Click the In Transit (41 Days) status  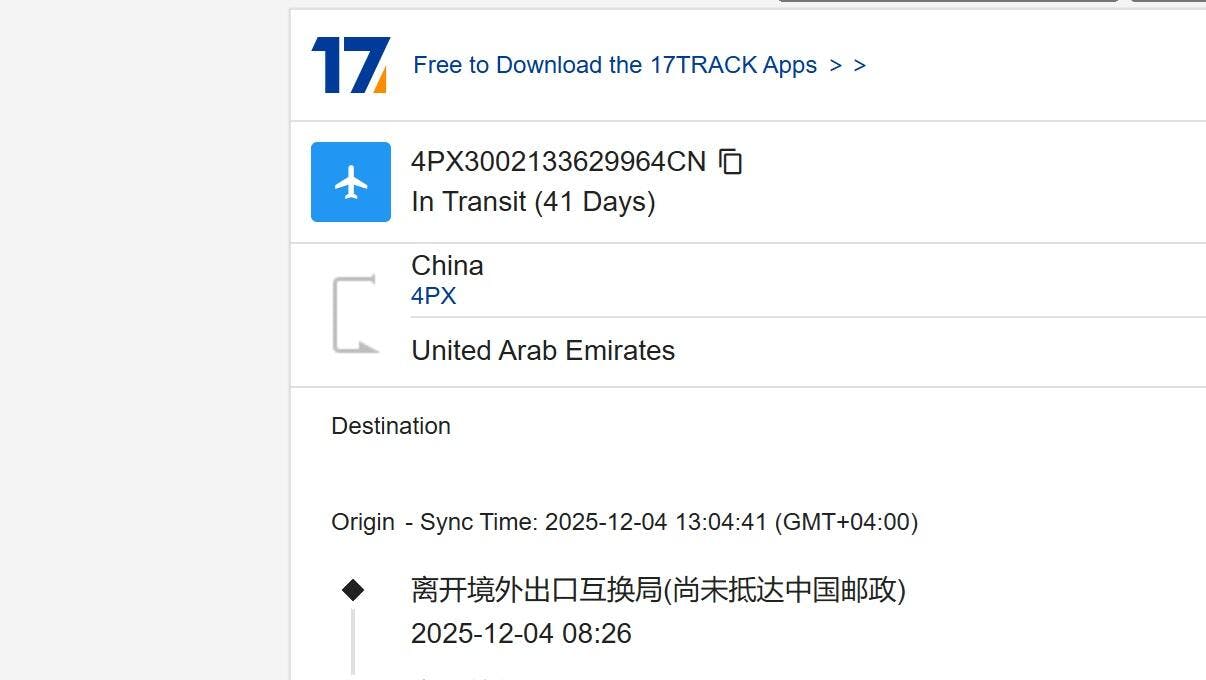point(533,202)
